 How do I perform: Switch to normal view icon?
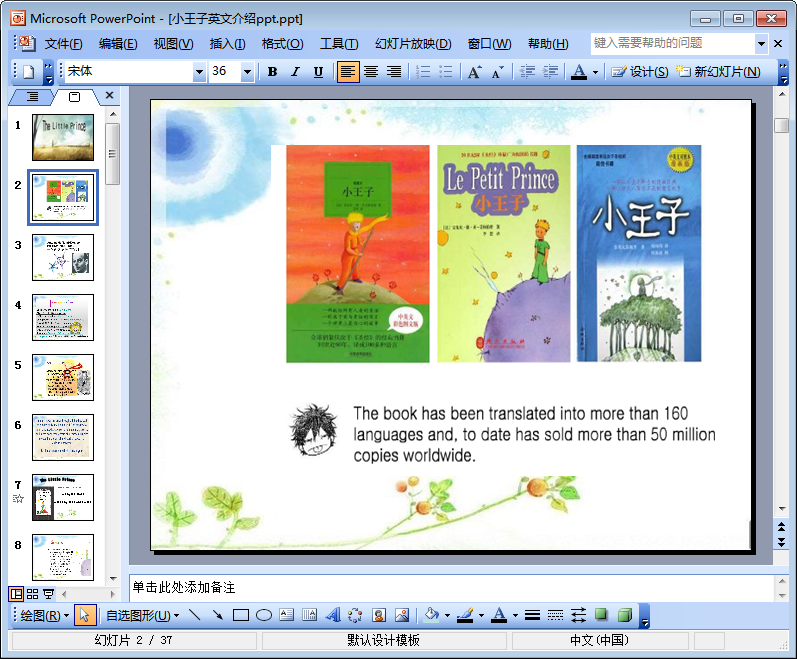[16, 593]
